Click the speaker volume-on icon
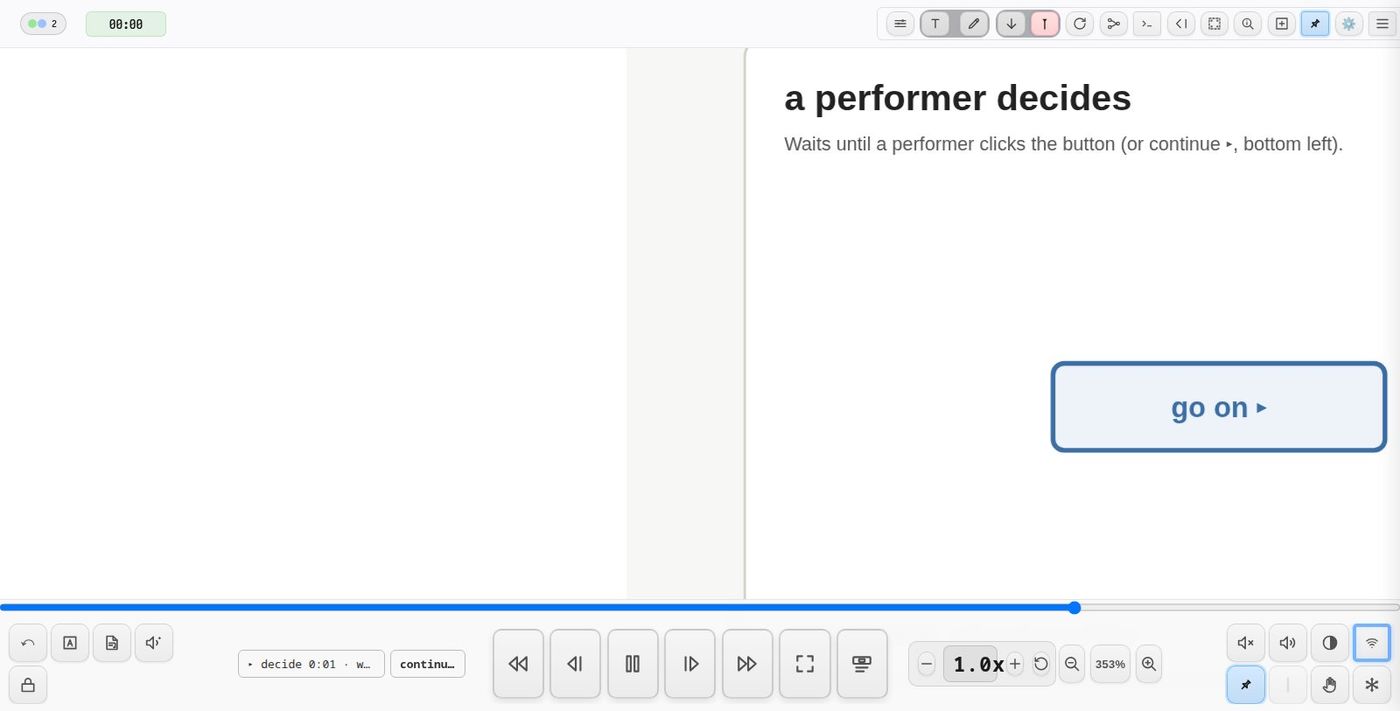The height and width of the screenshot is (711, 1400). click(1288, 643)
